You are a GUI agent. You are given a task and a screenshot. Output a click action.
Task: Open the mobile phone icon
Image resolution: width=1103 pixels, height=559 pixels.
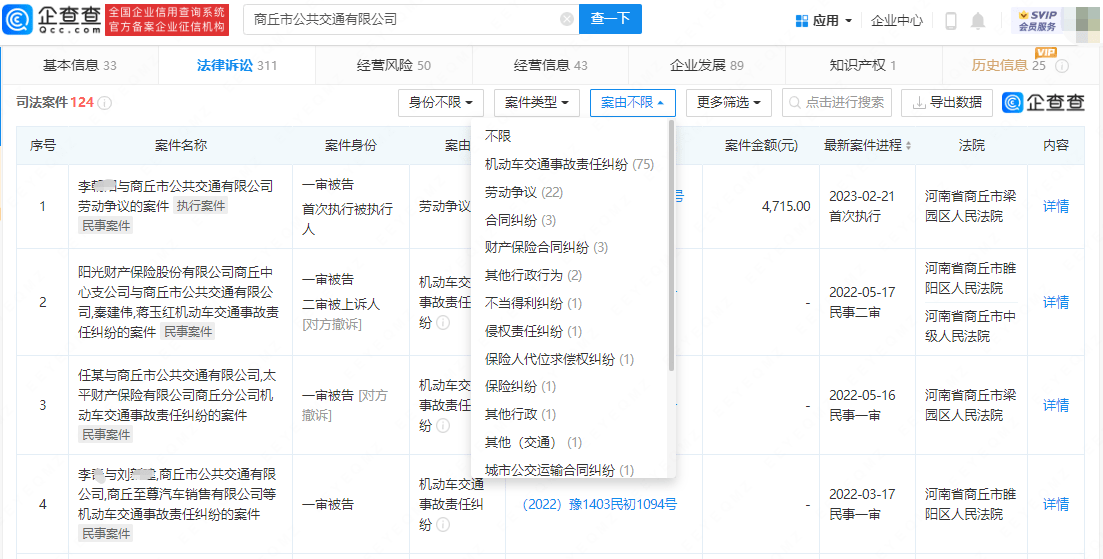coord(951,20)
